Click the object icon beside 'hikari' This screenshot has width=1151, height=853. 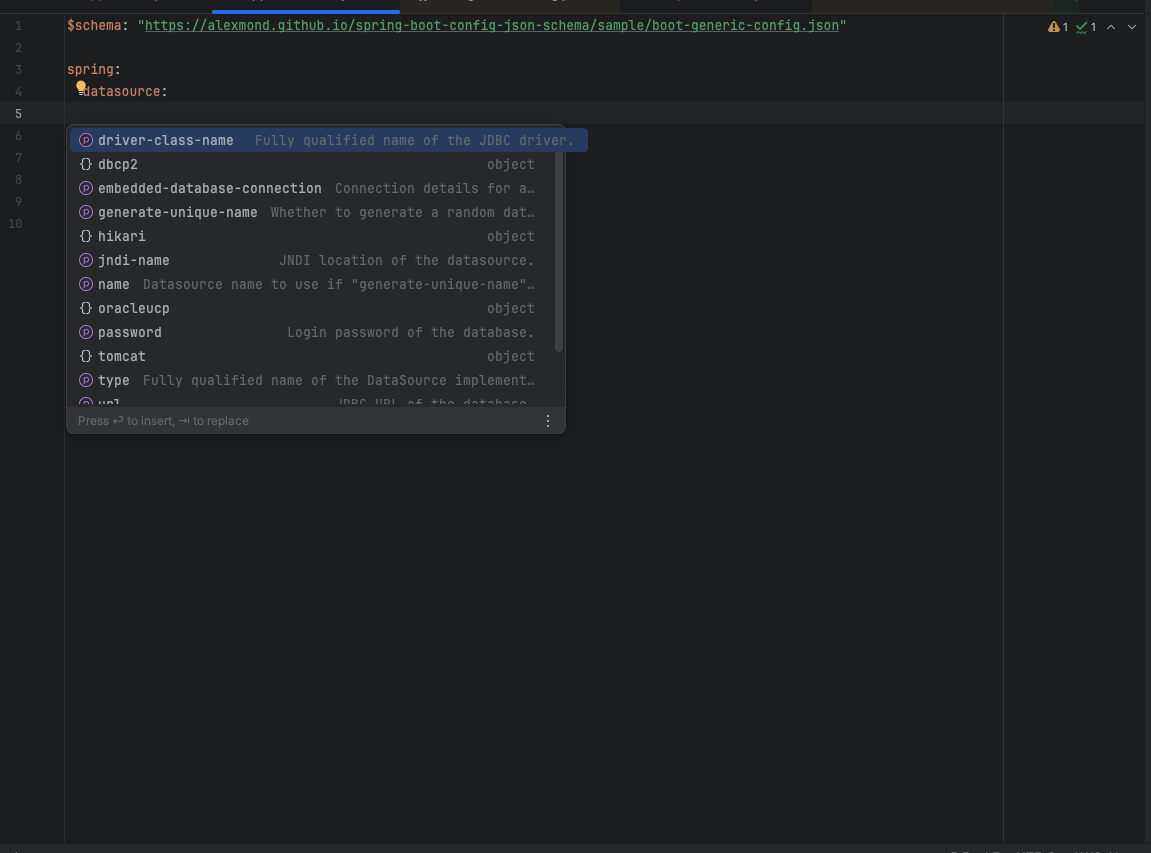[x=86, y=236]
